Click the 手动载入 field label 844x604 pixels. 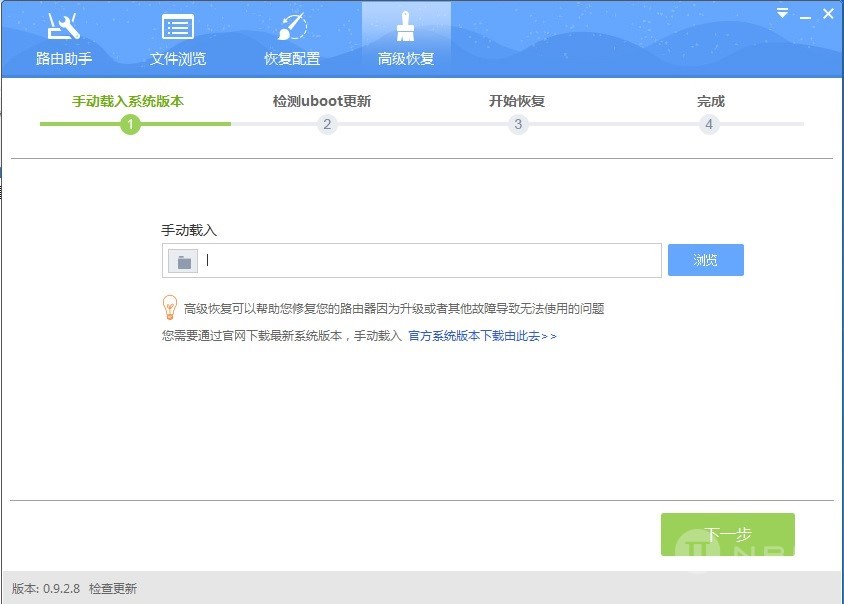click(189, 230)
